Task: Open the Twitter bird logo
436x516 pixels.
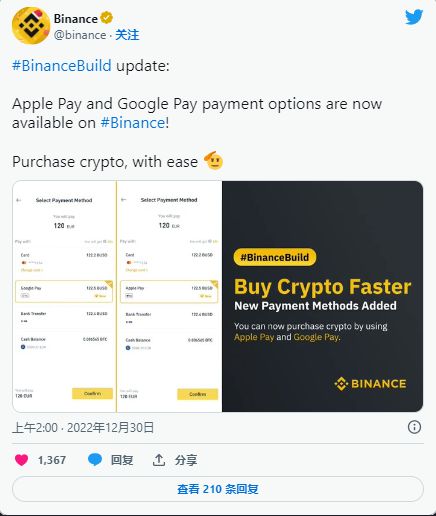Action: (414, 17)
